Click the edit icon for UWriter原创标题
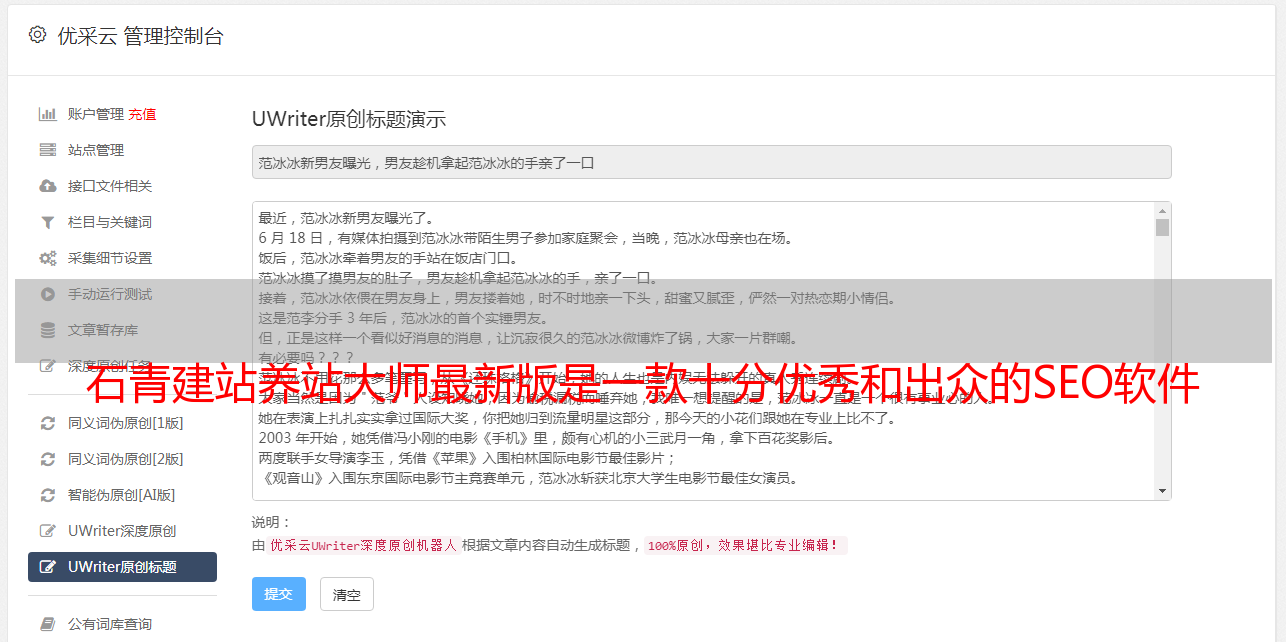 (47, 567)
